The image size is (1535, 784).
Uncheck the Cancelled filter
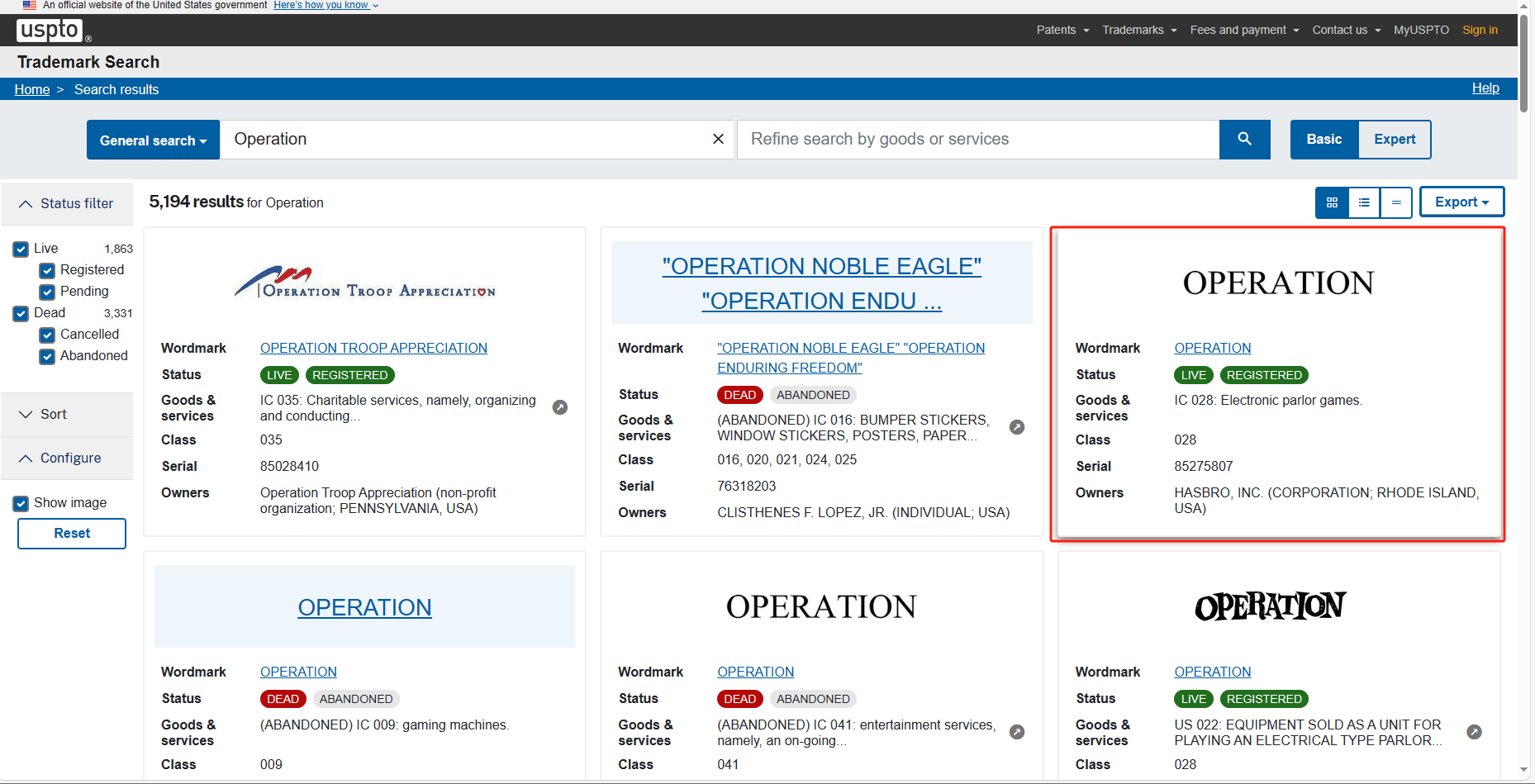point(47,335)
